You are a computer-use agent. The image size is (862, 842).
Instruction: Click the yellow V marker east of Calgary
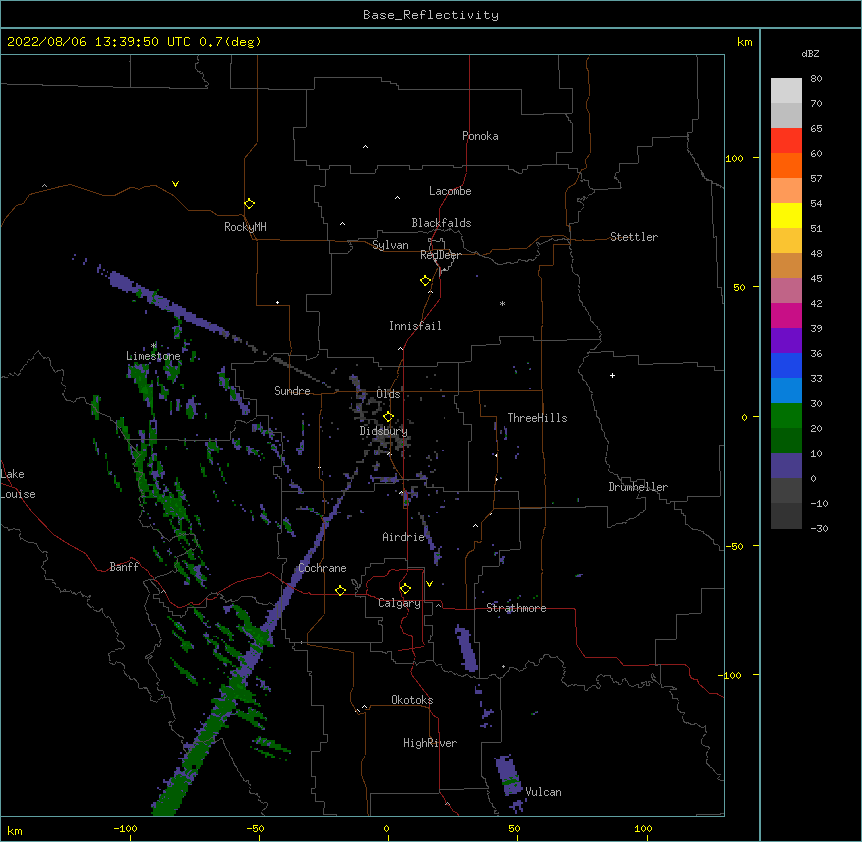(x=429, y=584)
